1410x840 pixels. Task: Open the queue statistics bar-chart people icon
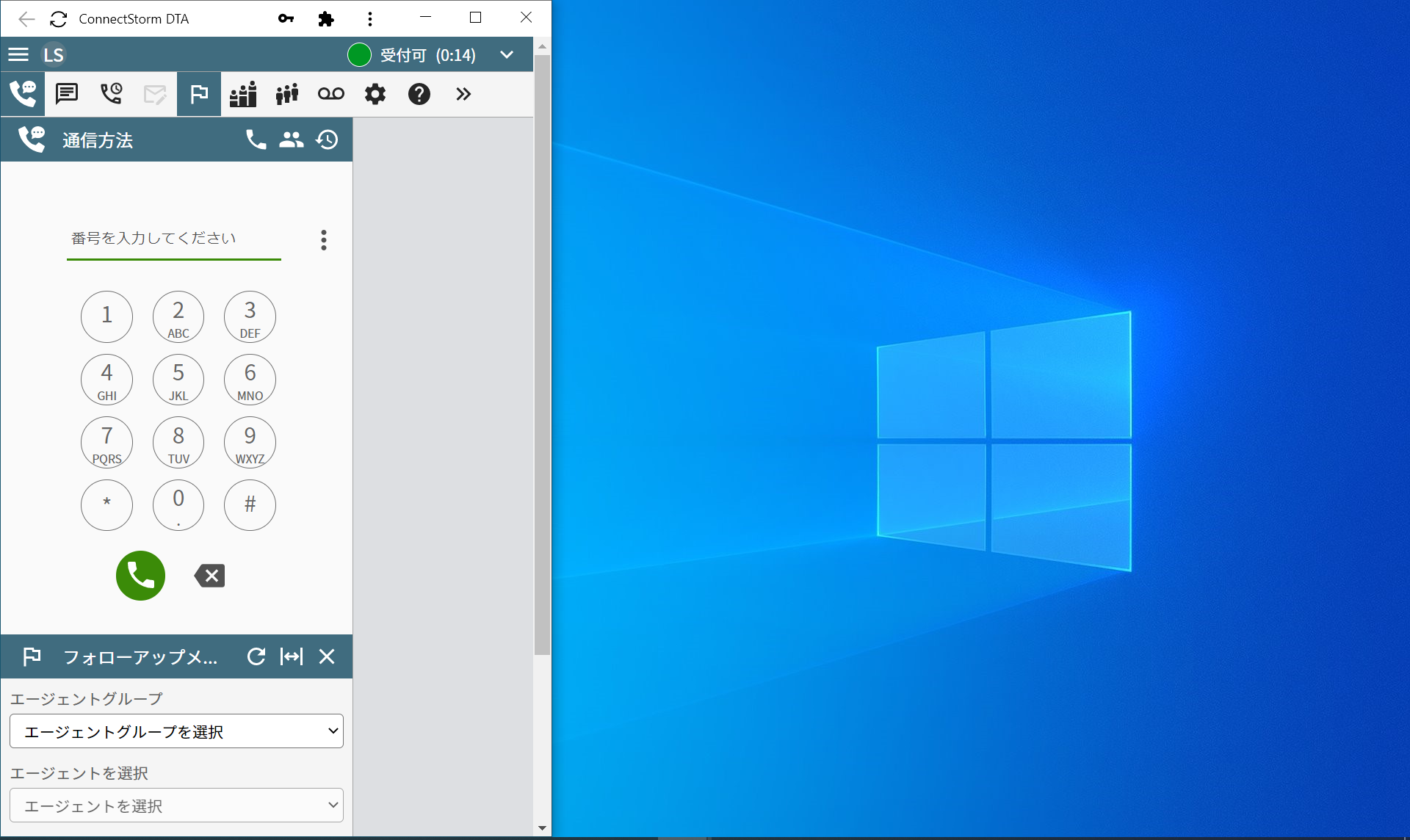243,94
